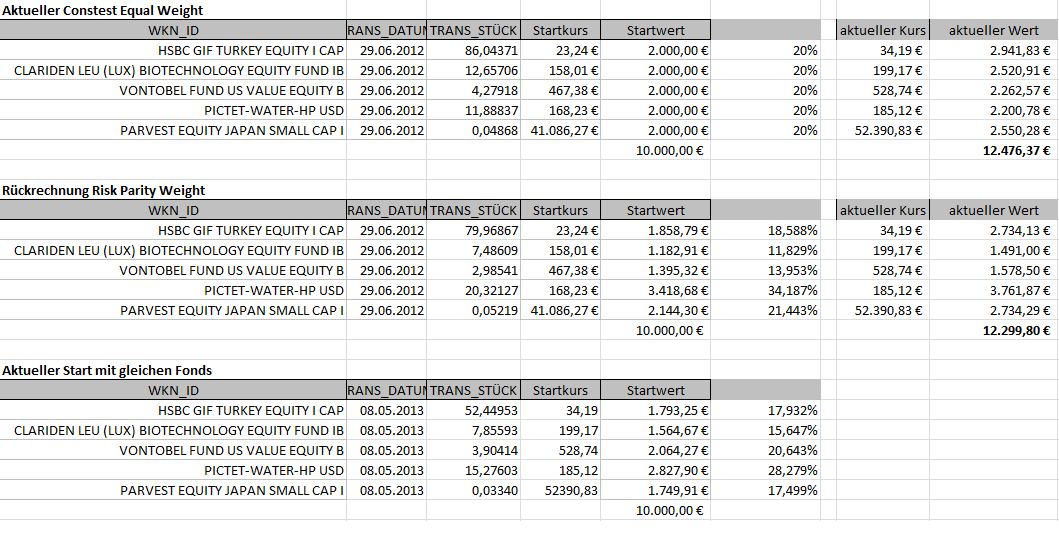Click the 'aktueller Kurs' header in first table
The height and width of the screenshot is (540, 1059).
pyautogui.click(x=883, y=30)
